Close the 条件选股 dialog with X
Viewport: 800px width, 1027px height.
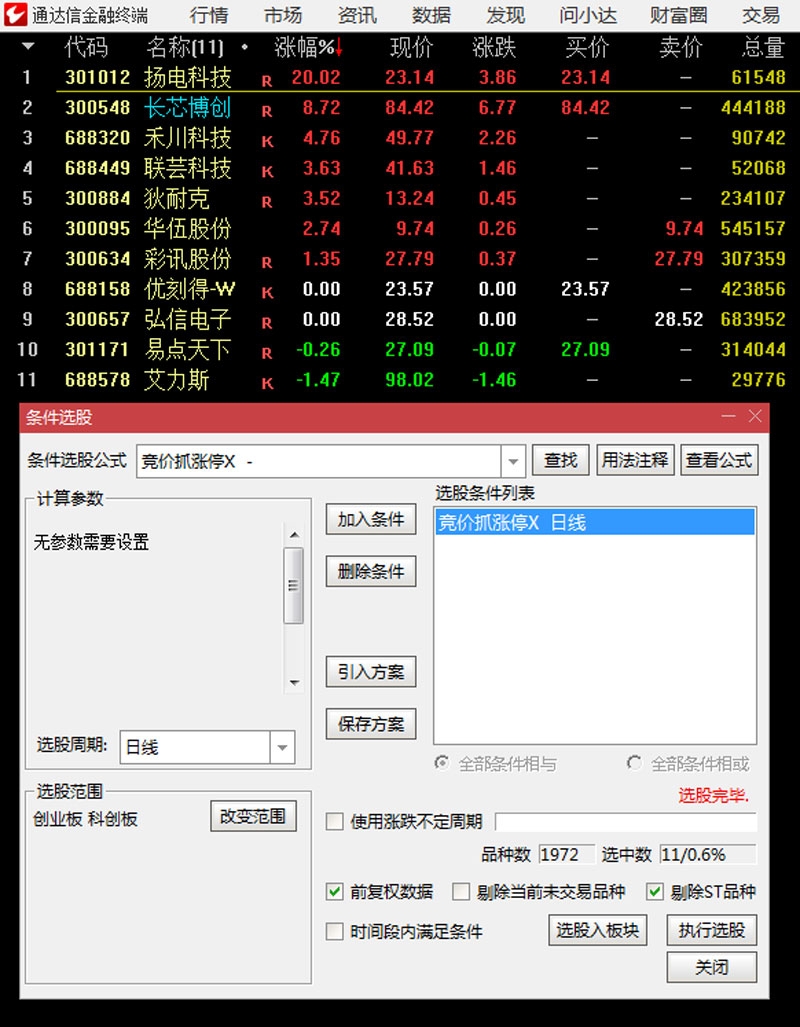pos(755,417)
